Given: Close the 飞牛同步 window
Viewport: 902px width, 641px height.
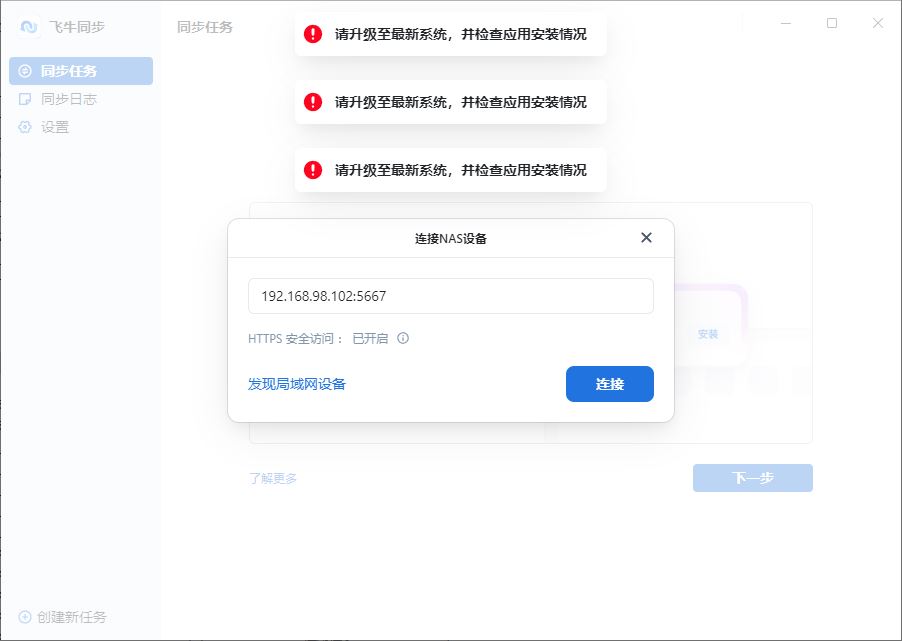Looking at the screenshot, I should (877, 23).
